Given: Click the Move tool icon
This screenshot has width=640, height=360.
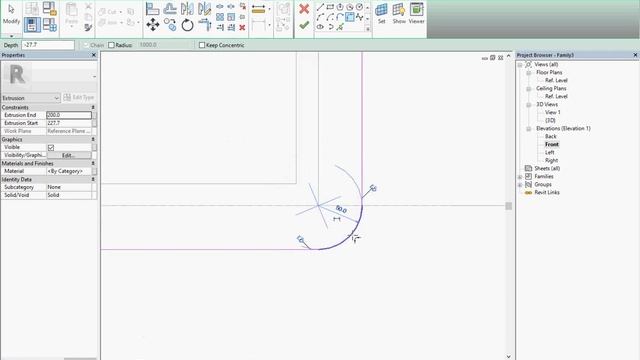Looking at the screenshot, I should pos(153,25).
